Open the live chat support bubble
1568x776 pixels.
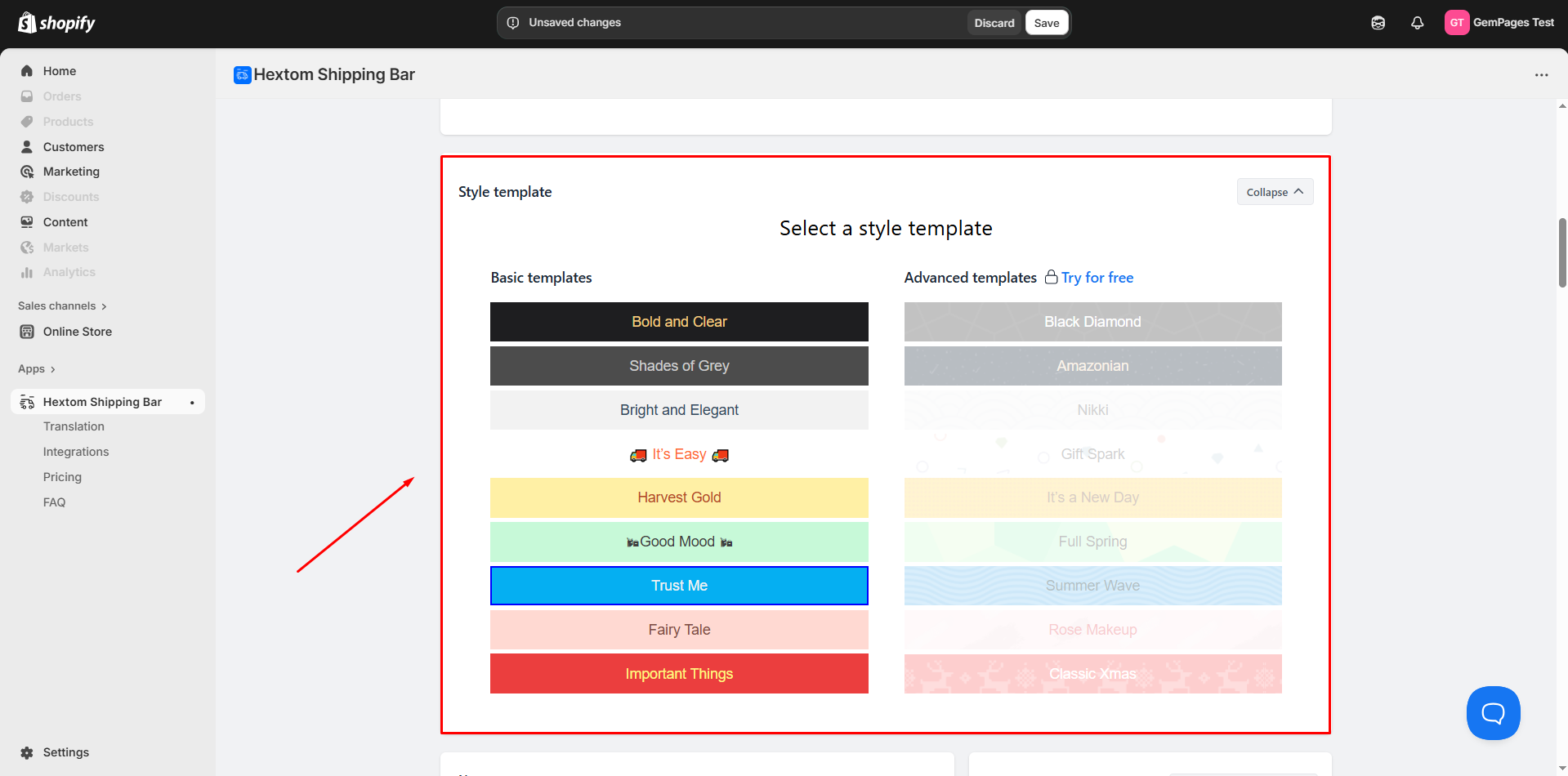(1493, 713)
